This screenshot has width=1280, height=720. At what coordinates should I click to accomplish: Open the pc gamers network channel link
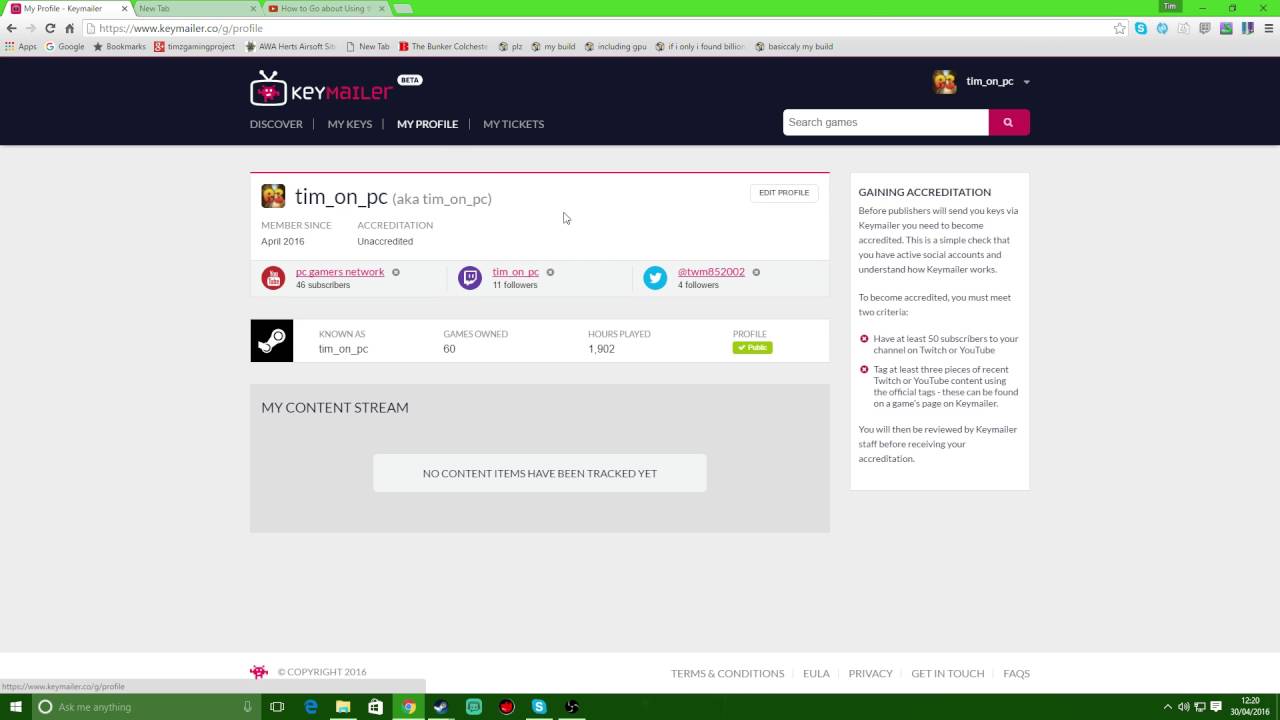point(340,272)
